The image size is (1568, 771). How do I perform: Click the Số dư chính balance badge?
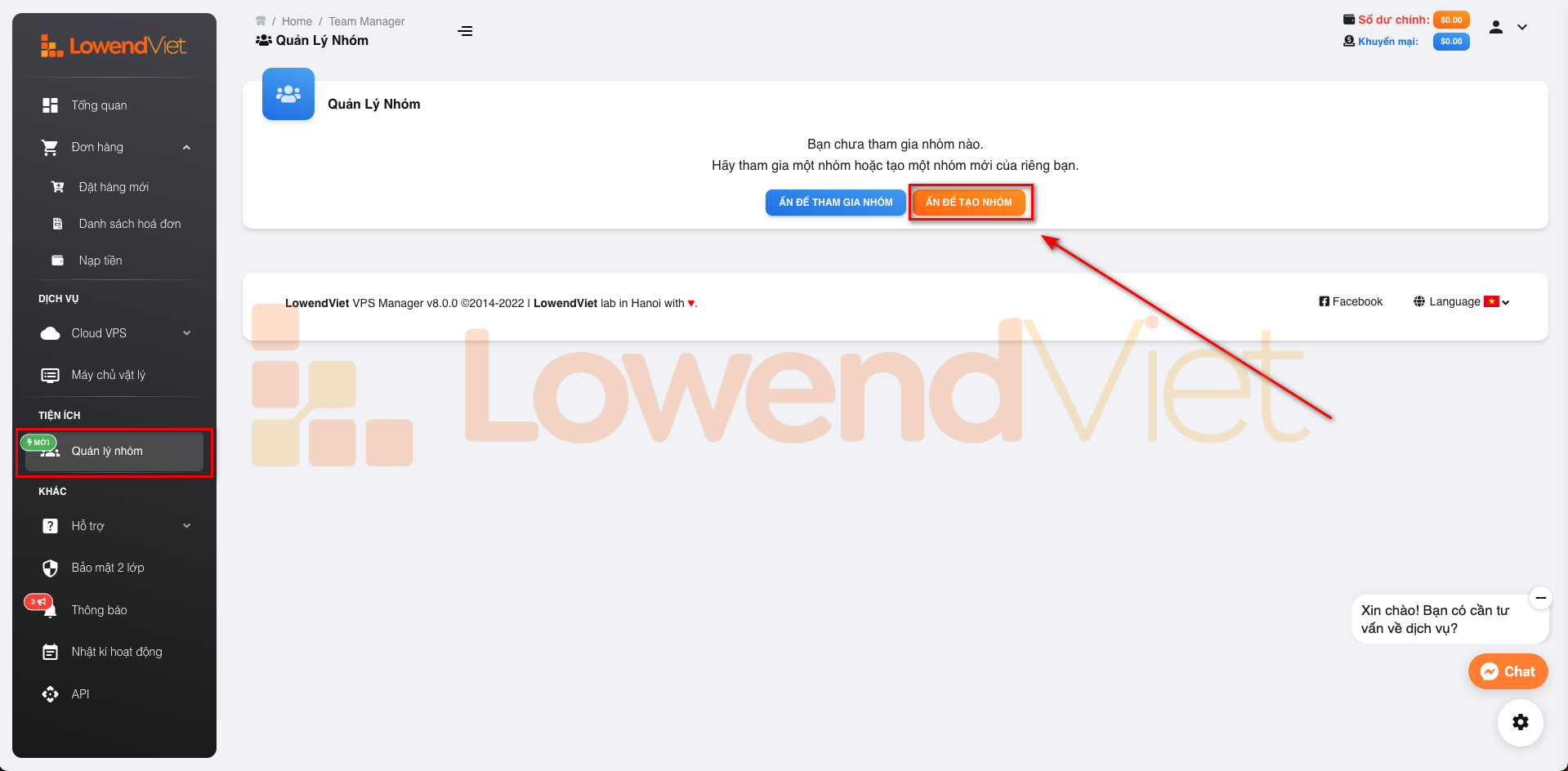pos(1451,20)
